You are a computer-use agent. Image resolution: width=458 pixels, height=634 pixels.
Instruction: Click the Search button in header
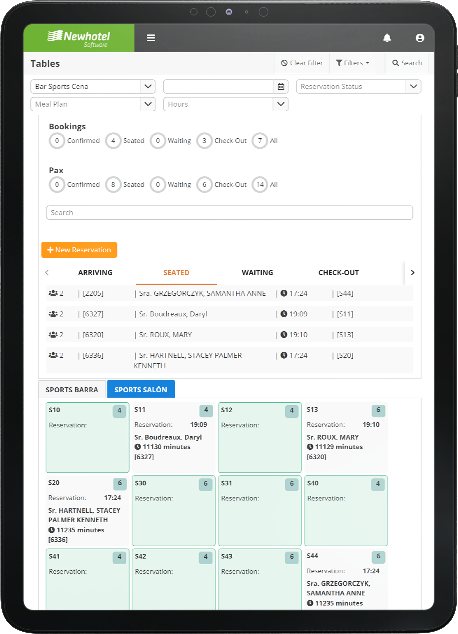click(407, 63)
